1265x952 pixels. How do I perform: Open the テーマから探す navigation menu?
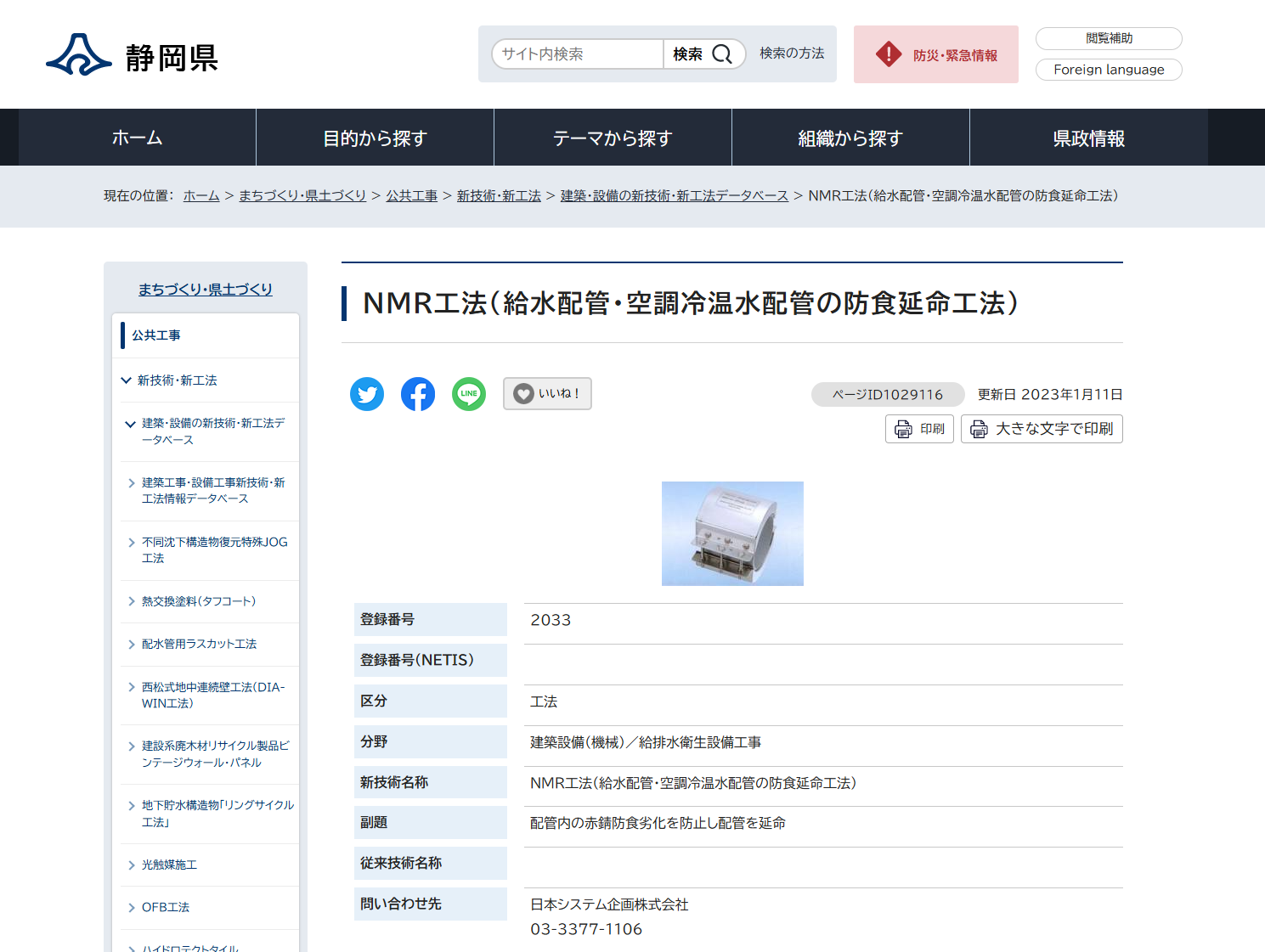(612, 137)
